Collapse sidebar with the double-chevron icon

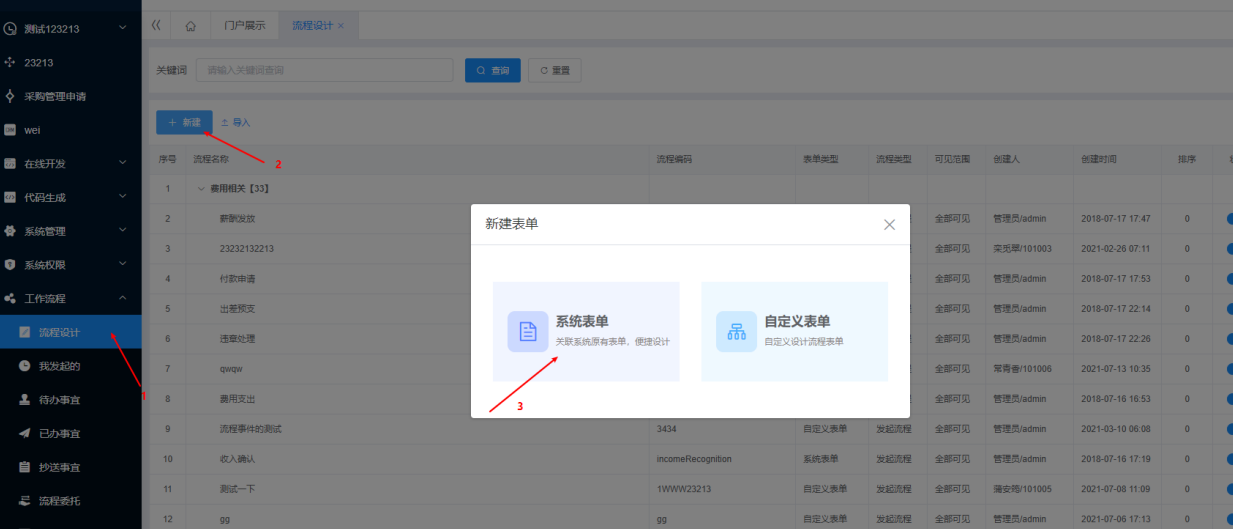tap(156, 25)
